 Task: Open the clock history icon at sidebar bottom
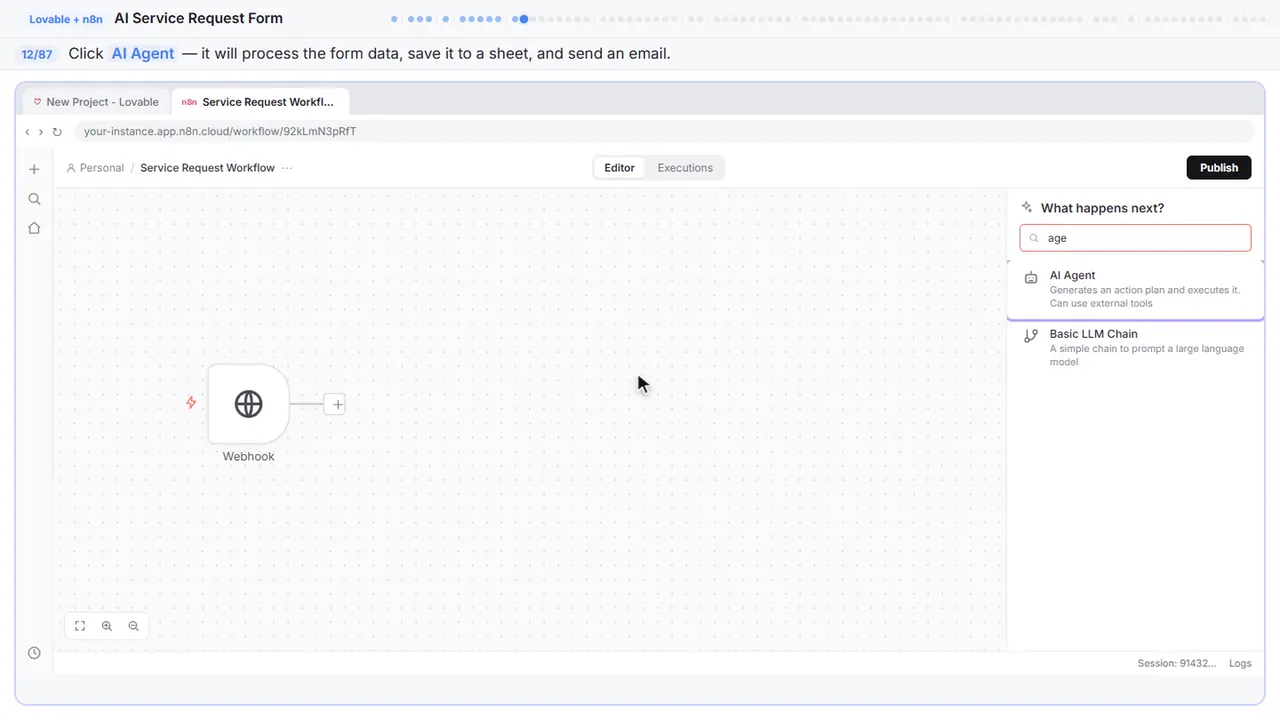tap(34, 653)
